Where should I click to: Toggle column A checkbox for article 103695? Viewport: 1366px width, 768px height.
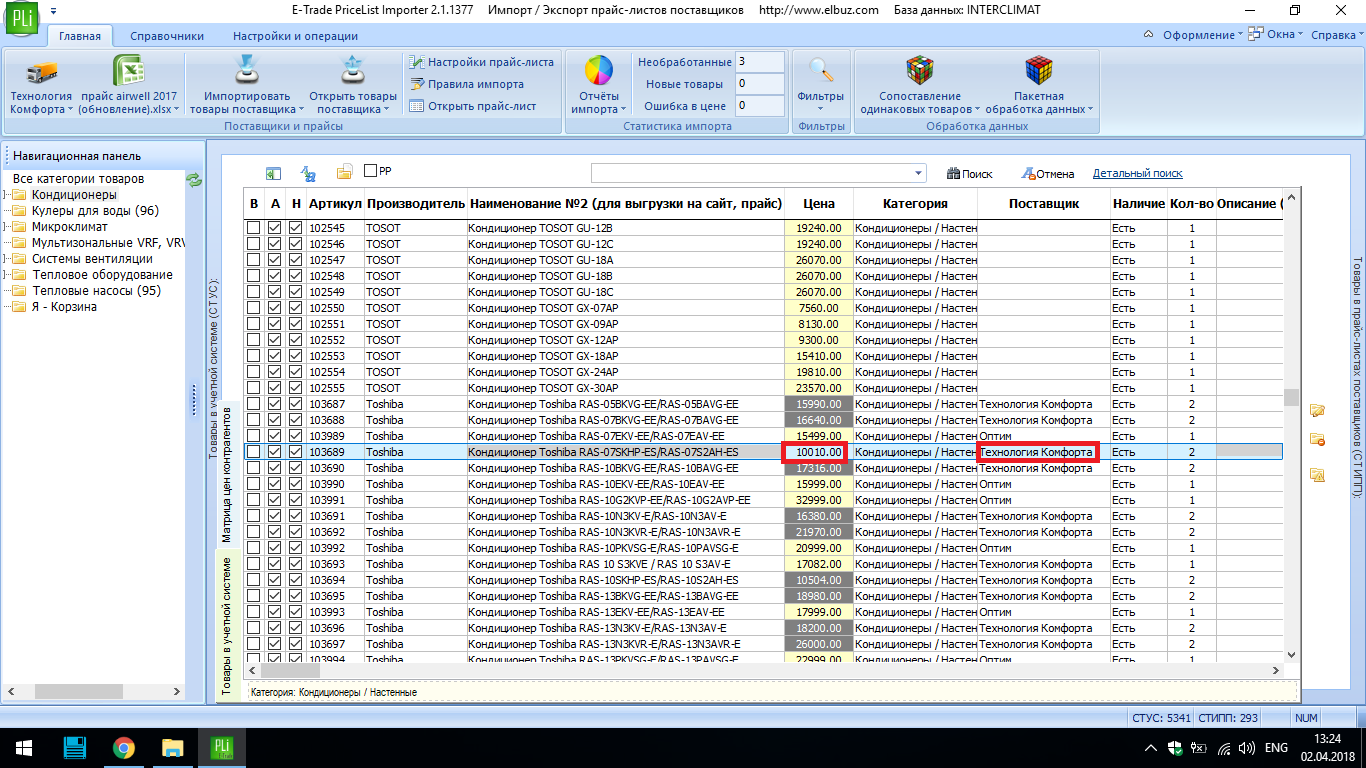click(275, 596)
